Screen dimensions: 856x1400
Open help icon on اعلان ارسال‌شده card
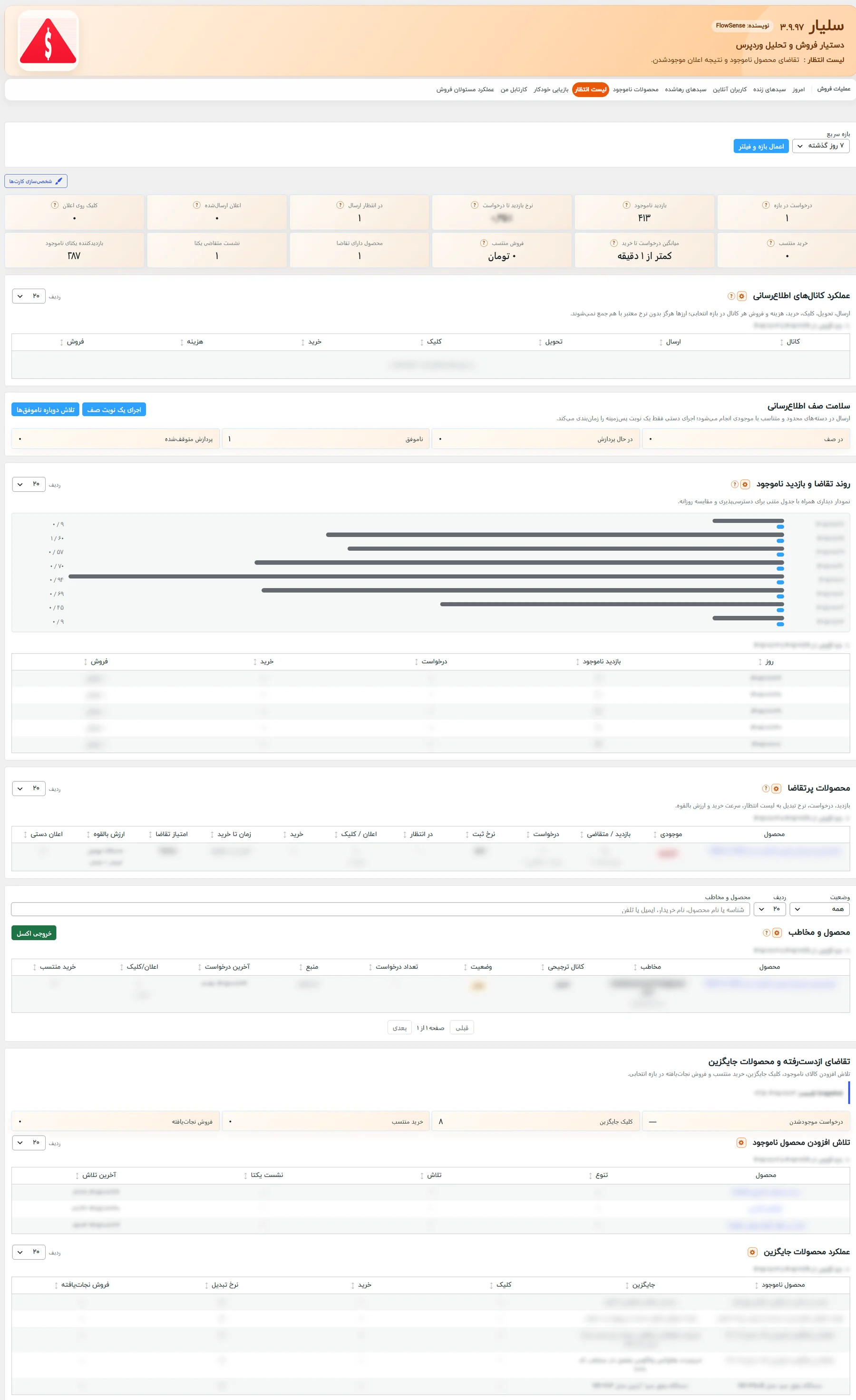197,205
